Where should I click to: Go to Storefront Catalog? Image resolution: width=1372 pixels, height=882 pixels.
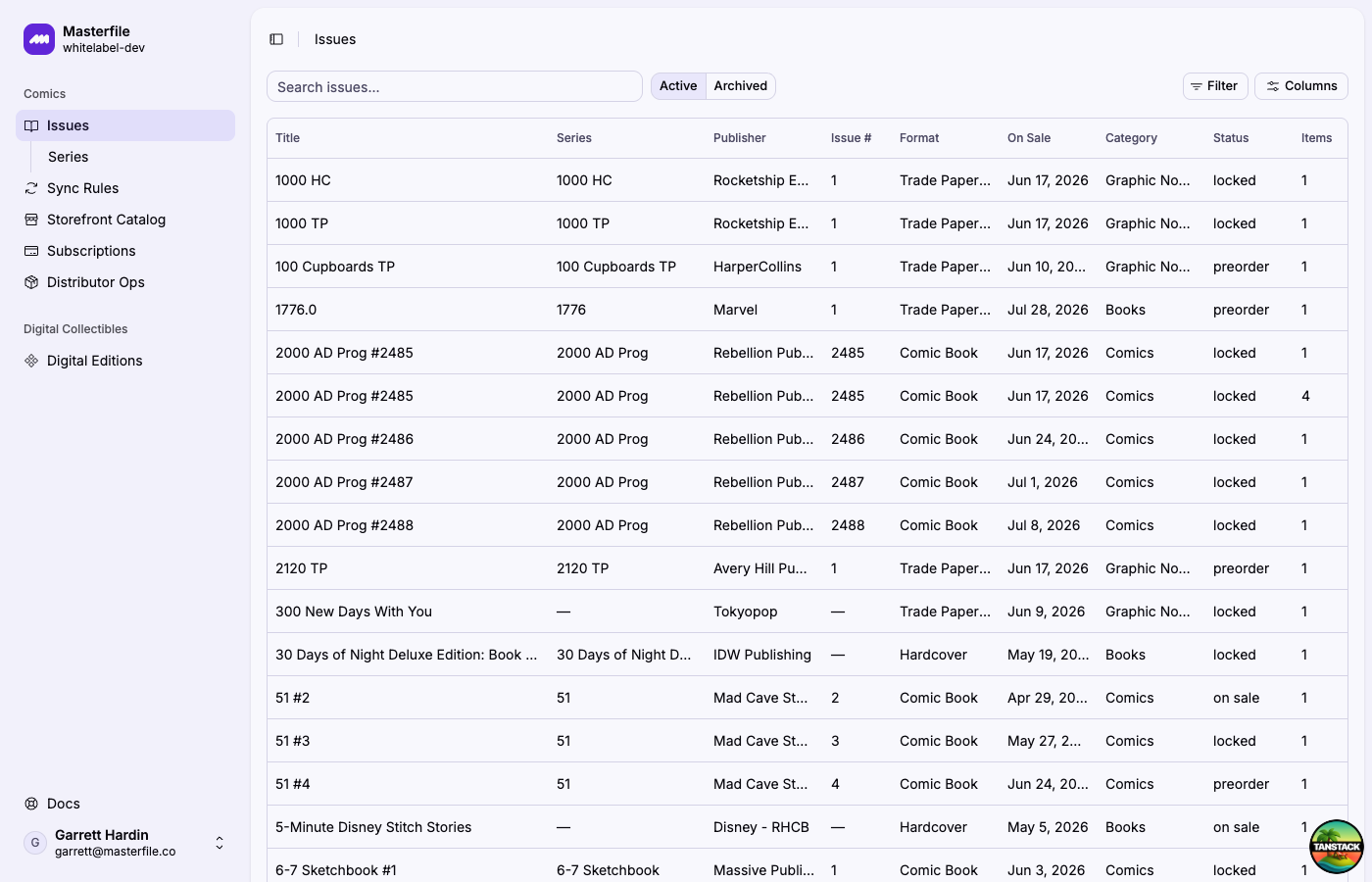click(x=125, y=220)
